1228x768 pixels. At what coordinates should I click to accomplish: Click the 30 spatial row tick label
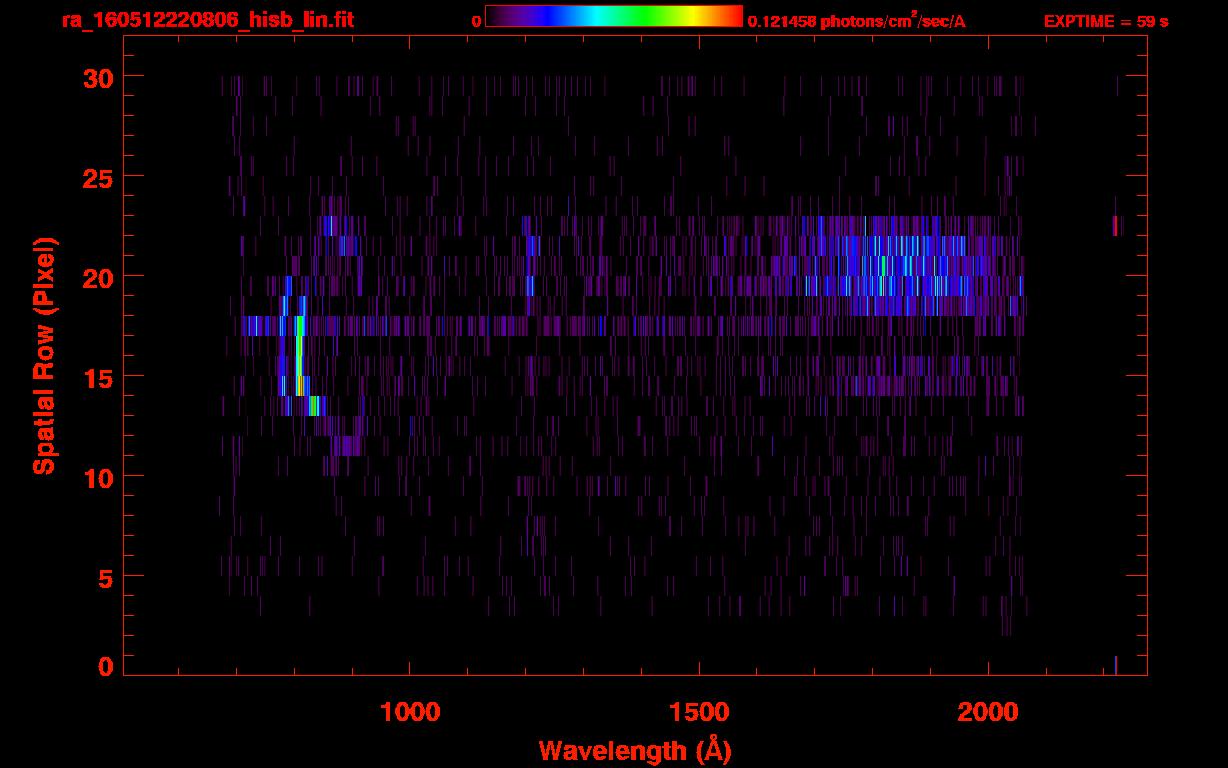(97, 77)
